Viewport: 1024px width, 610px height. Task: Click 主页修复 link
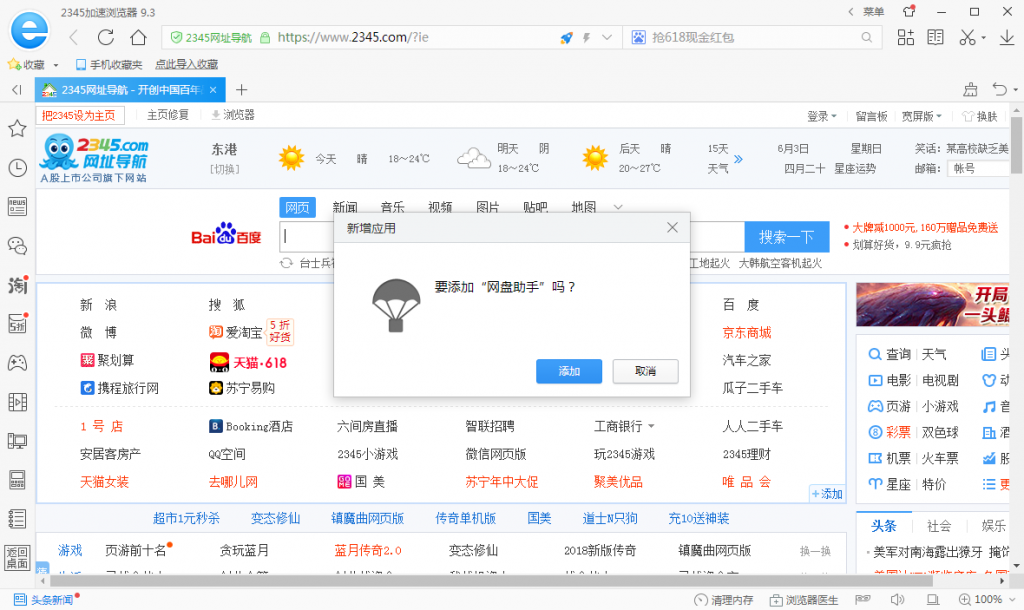pyautogui.click(x=168, y=116)
